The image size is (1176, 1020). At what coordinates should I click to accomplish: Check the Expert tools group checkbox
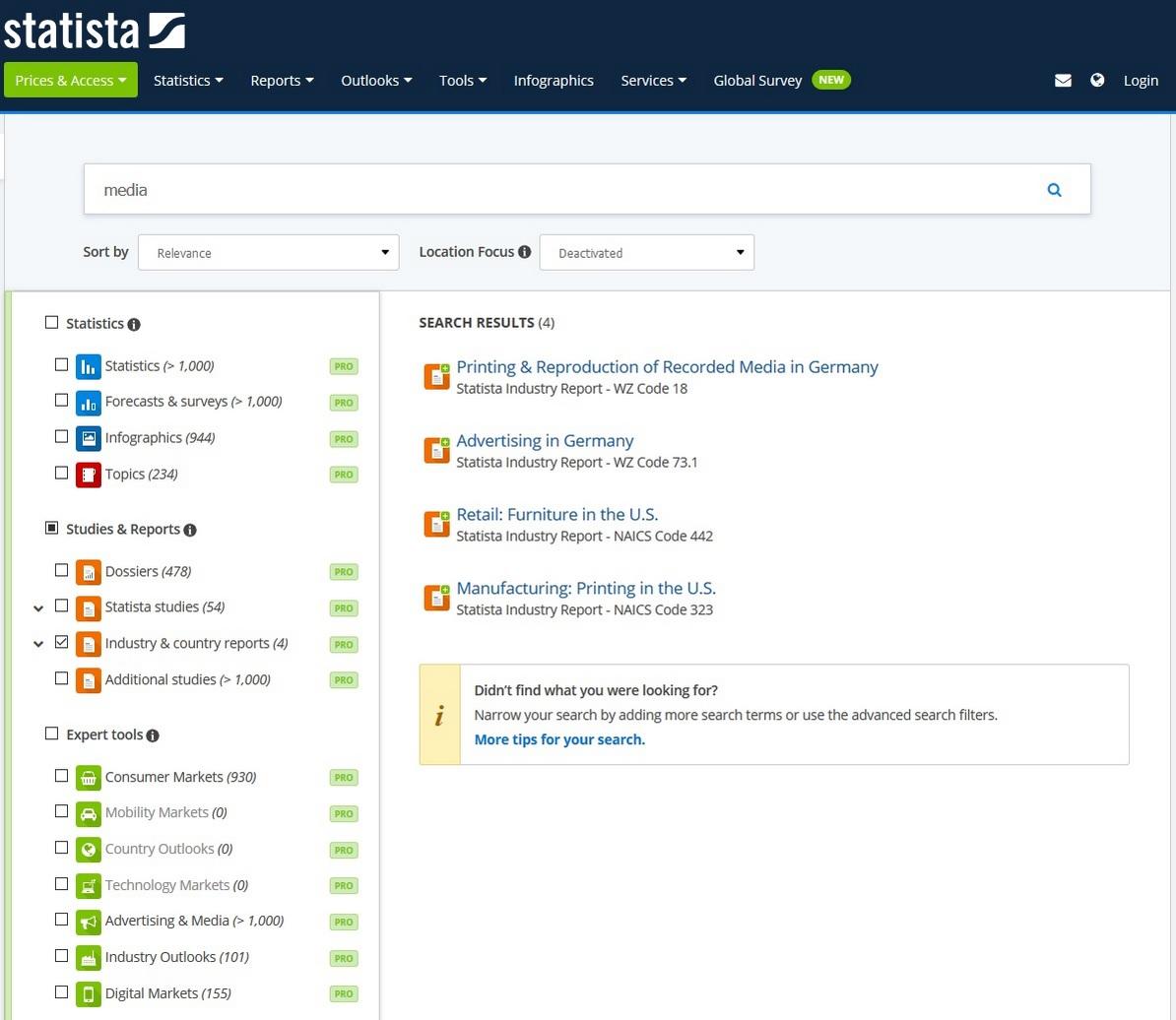[x=52, y=733]
